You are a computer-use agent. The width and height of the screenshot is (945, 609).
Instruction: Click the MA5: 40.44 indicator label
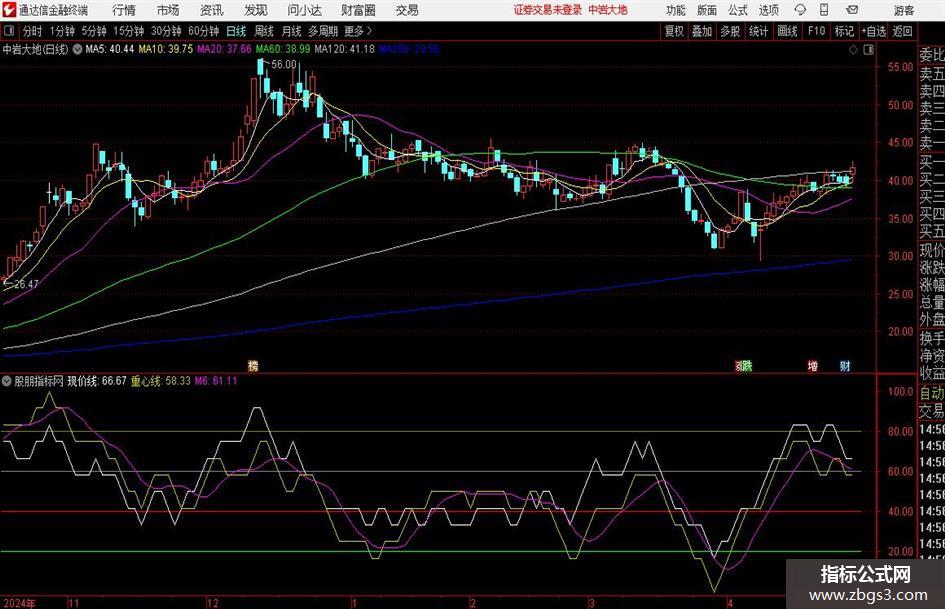(110, 49)
